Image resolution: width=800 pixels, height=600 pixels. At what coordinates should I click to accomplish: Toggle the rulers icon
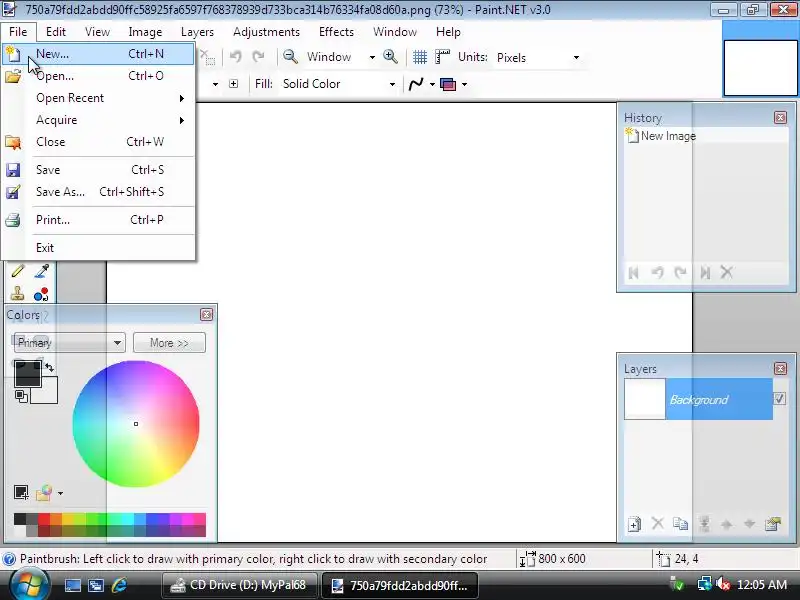coord(442,57)
